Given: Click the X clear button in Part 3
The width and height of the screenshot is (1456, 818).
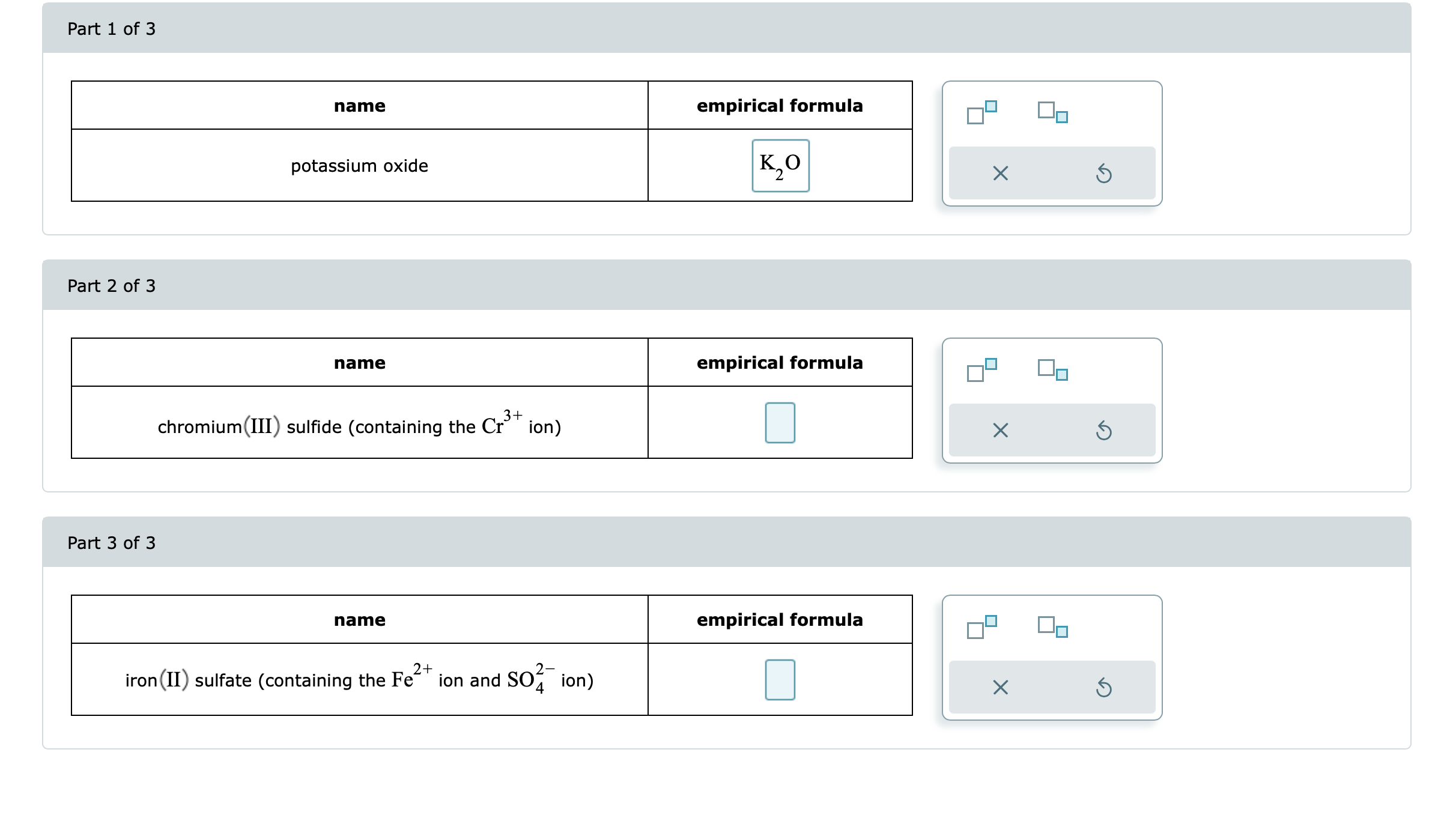Looking at the screenshot, I should 999,687.
